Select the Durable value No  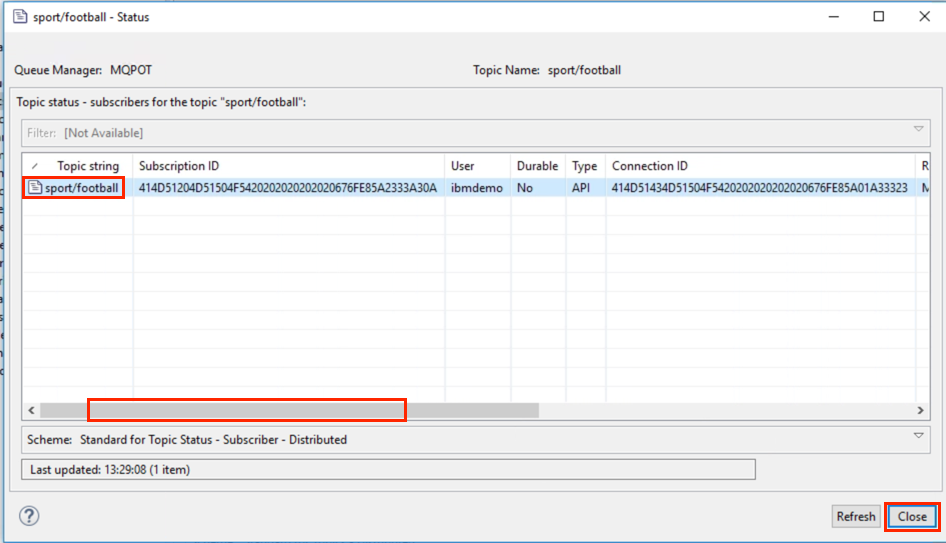tap(524, 188)
